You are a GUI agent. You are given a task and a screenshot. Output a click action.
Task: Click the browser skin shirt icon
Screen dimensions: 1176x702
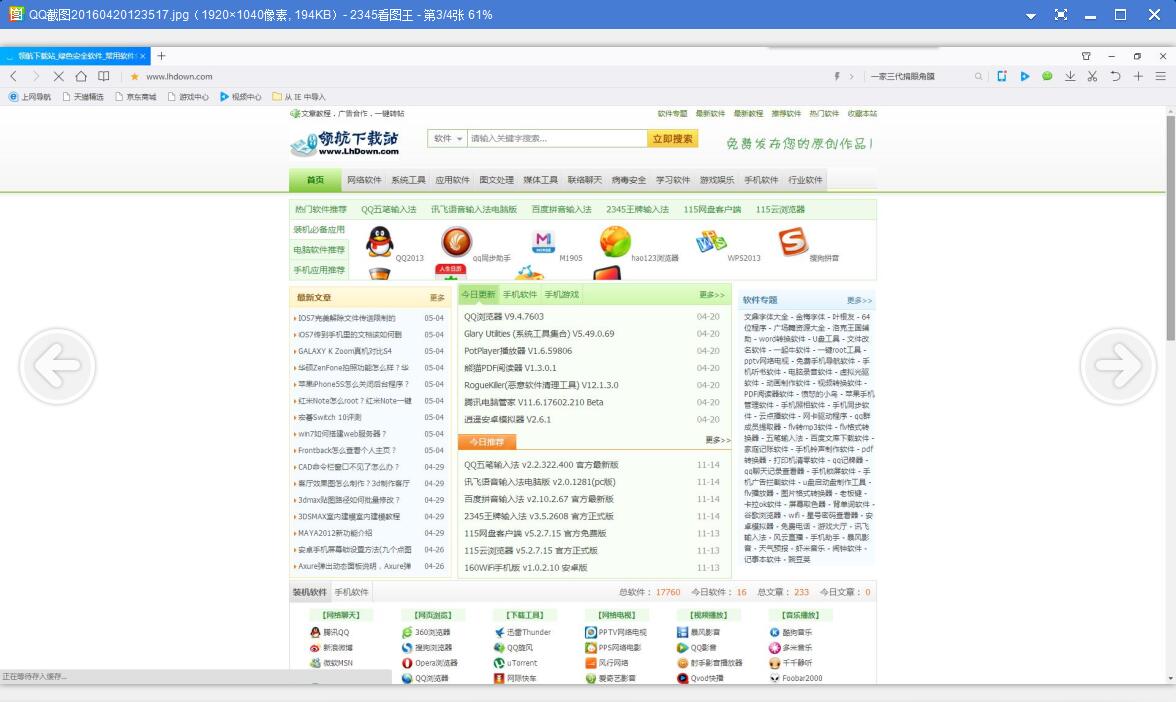click(x=1086, y=56)
